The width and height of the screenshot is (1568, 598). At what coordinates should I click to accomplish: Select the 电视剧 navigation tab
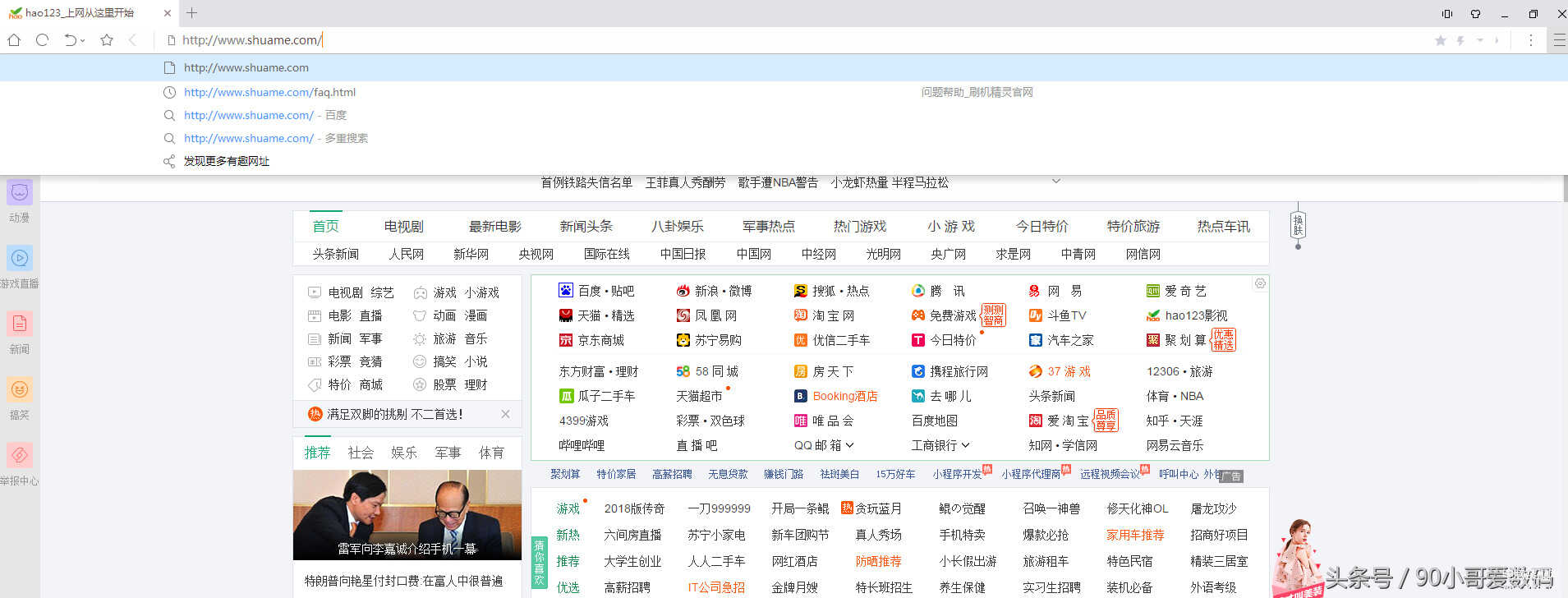[x=404, y=226]
